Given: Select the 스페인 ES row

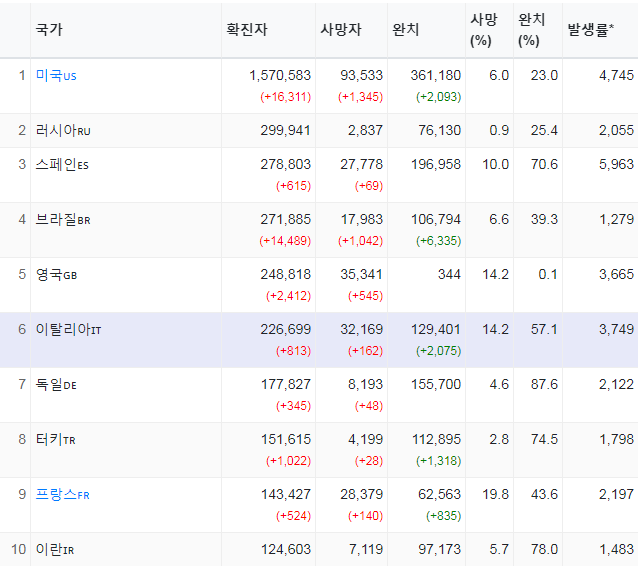Looking at the screenshot, I should point(319,175).
